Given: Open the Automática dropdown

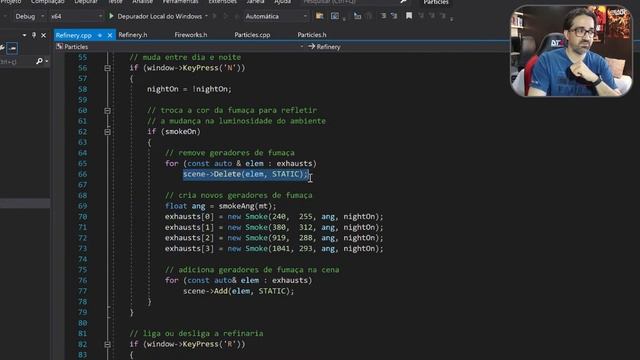Looking at the screenshot, I should click(276, 16).
